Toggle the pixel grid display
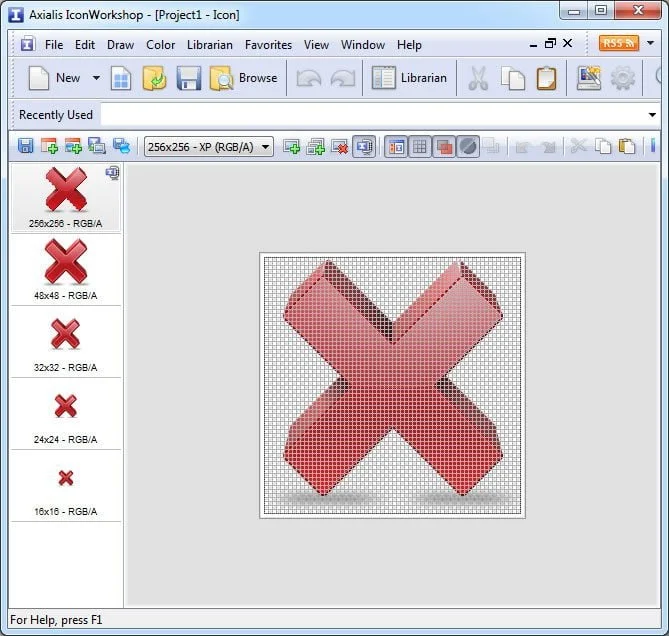Image resolution: width=669 pixels, height=636 pixels. point(420,147)
